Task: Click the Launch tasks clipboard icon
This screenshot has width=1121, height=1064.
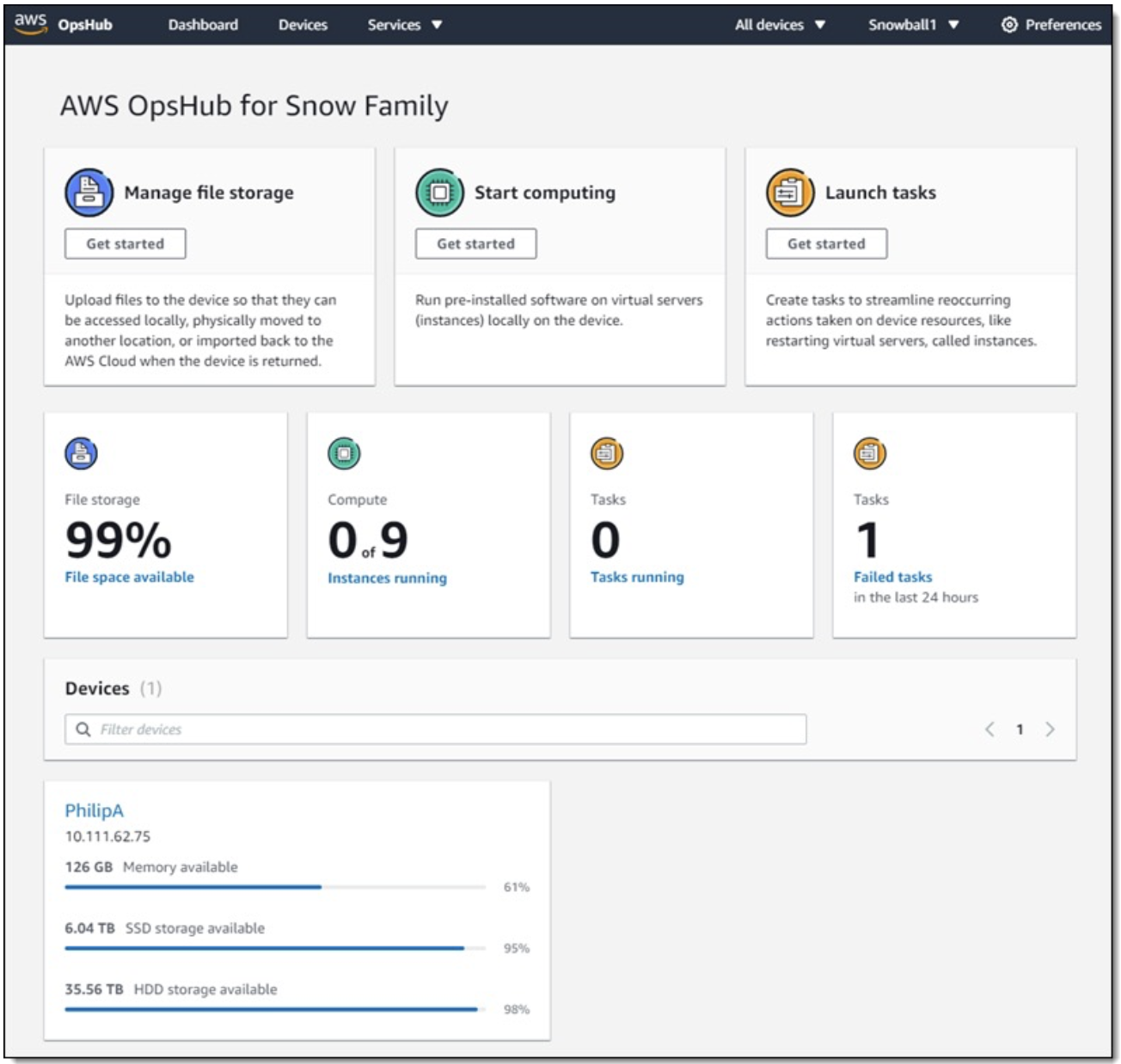Action: tap(790, 193)
